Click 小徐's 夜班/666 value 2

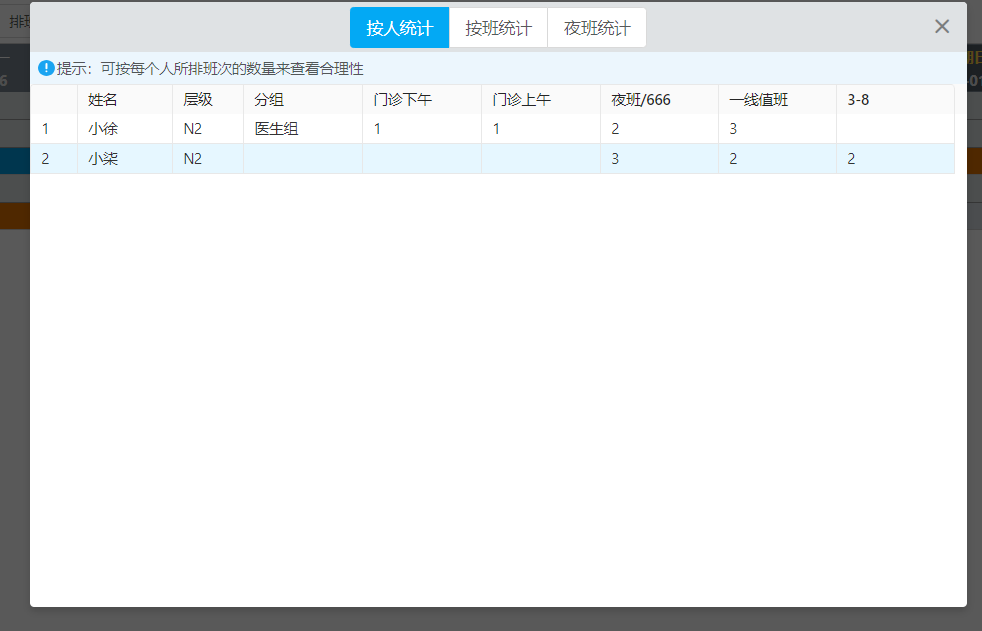[659, 129]
